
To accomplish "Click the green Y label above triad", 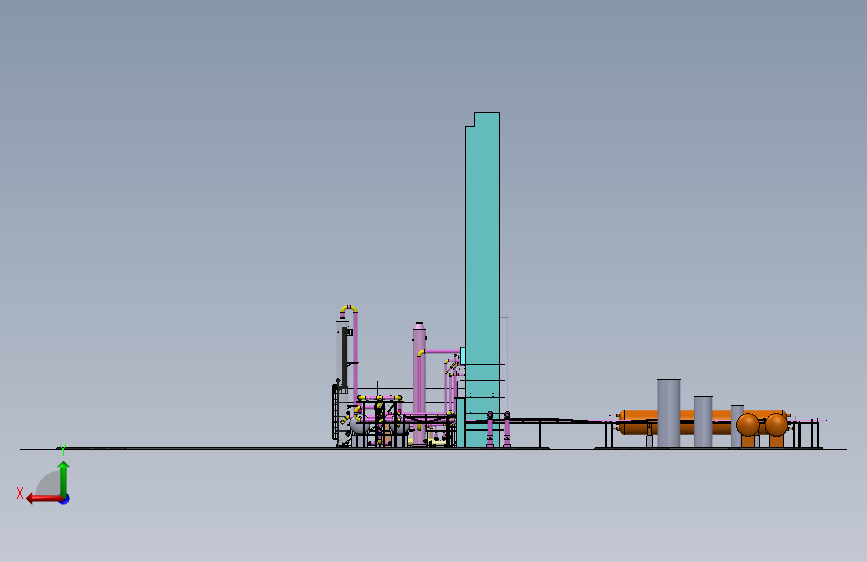I will pos(63,450).
